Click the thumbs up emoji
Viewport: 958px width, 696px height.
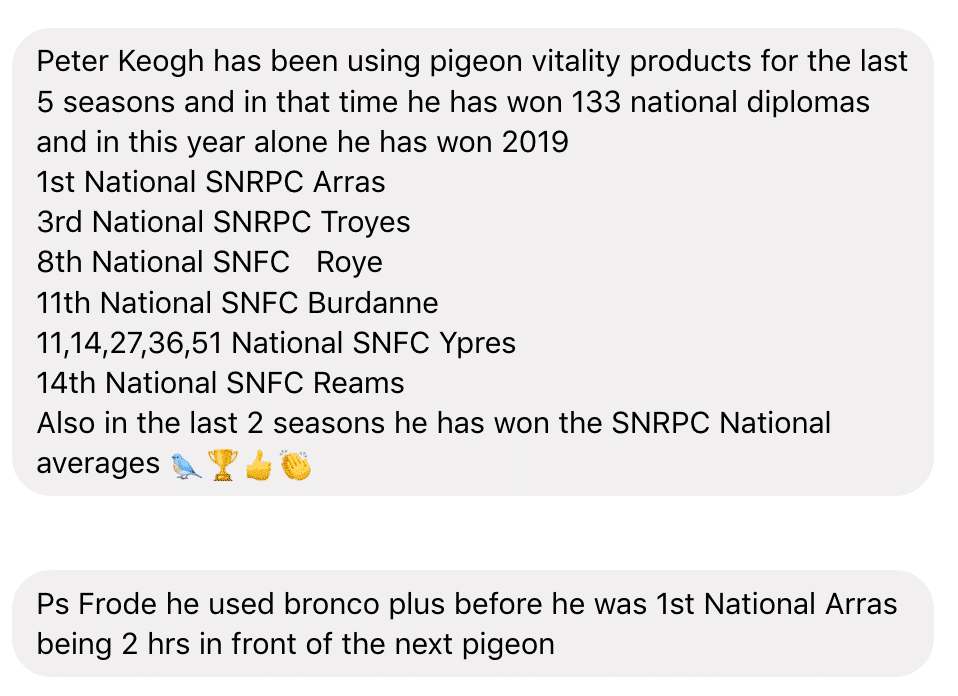pyautogui.click(x=258, y=464)
